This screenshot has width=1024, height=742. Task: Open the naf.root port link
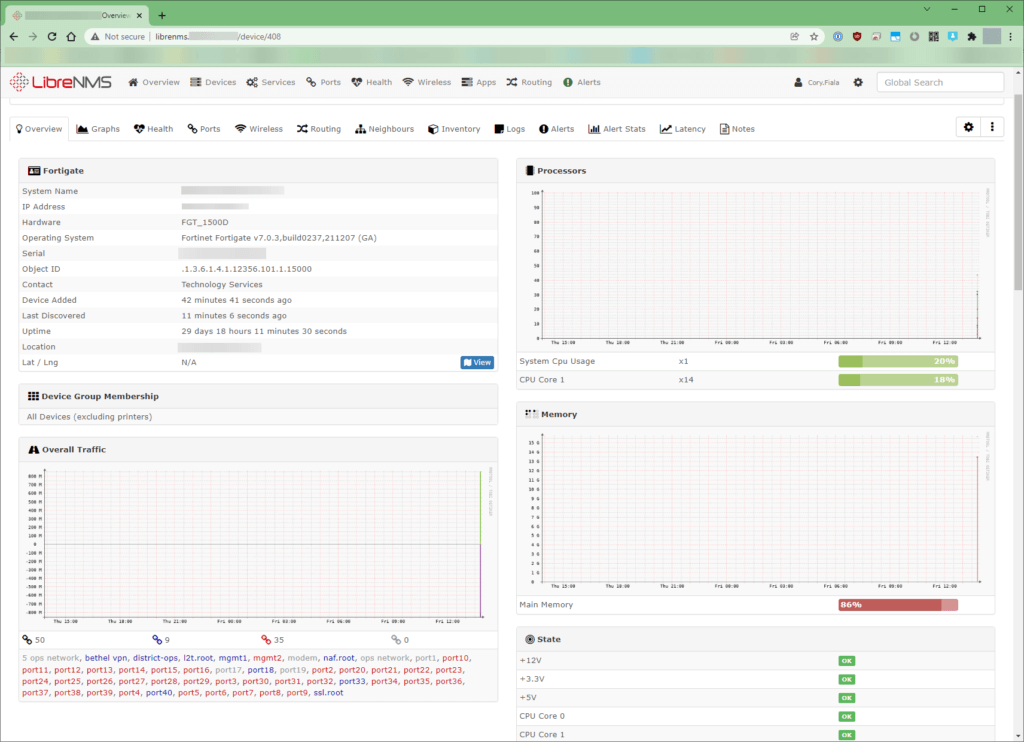click(x=339, y=658)
